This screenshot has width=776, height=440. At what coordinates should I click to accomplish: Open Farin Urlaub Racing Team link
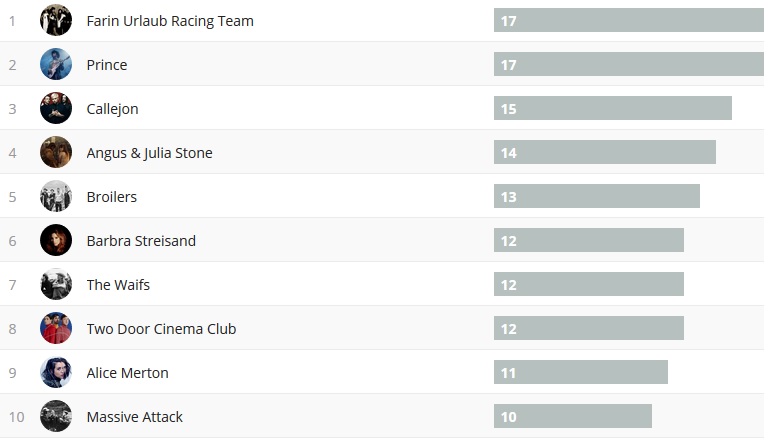click(x=170, y=21)
